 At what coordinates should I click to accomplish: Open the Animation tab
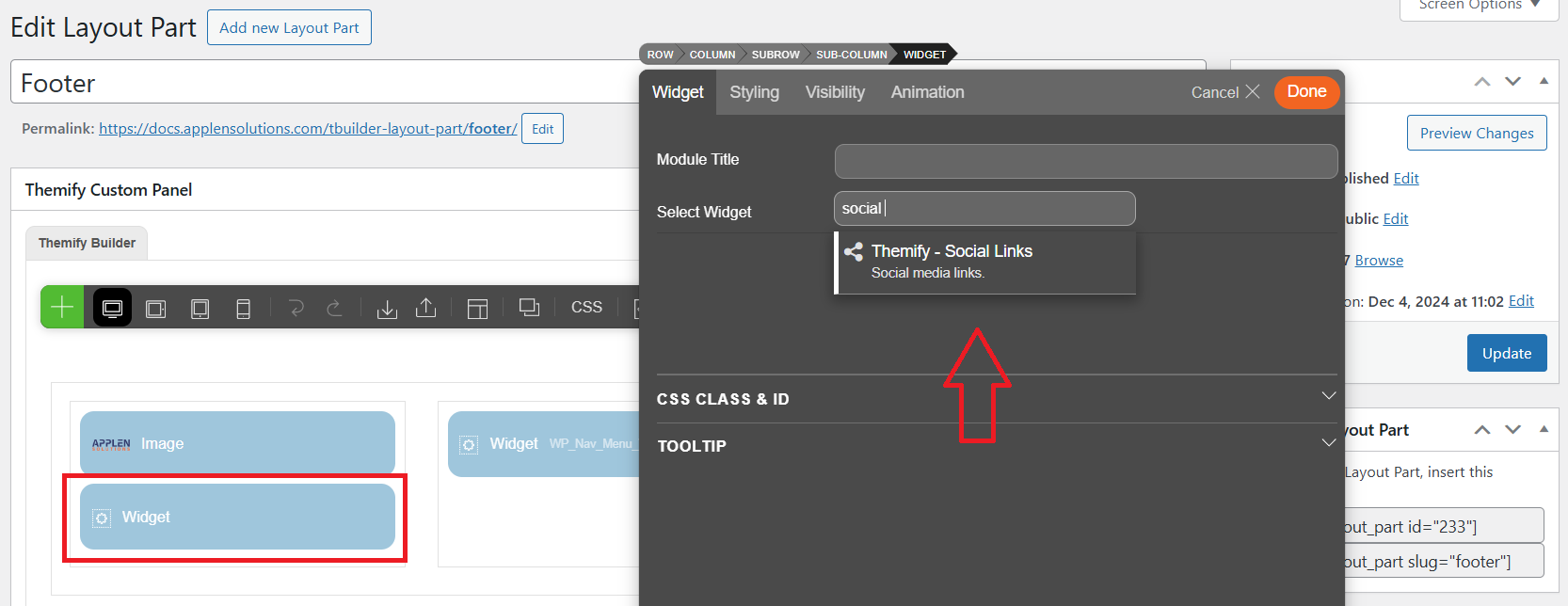(928, 92)
